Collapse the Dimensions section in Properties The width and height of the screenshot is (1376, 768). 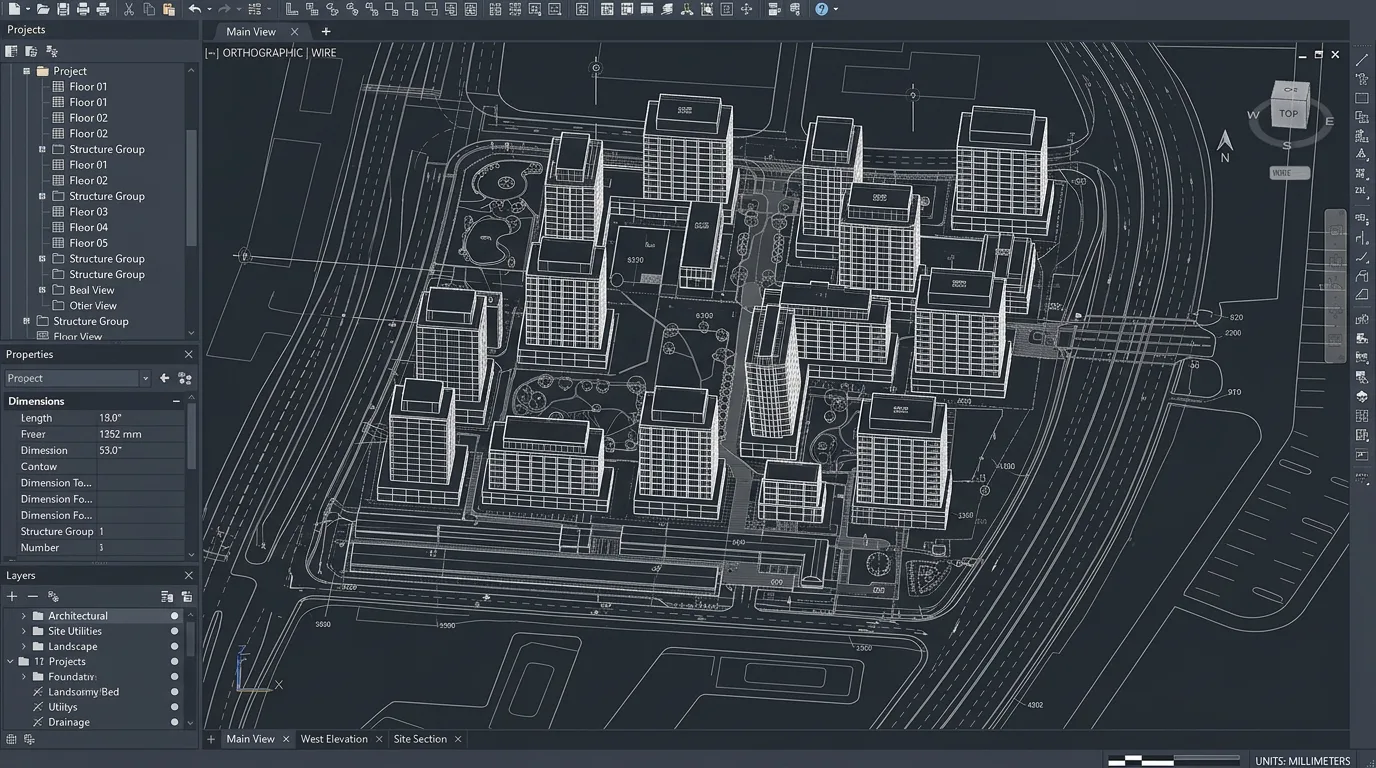pos(176,401)
